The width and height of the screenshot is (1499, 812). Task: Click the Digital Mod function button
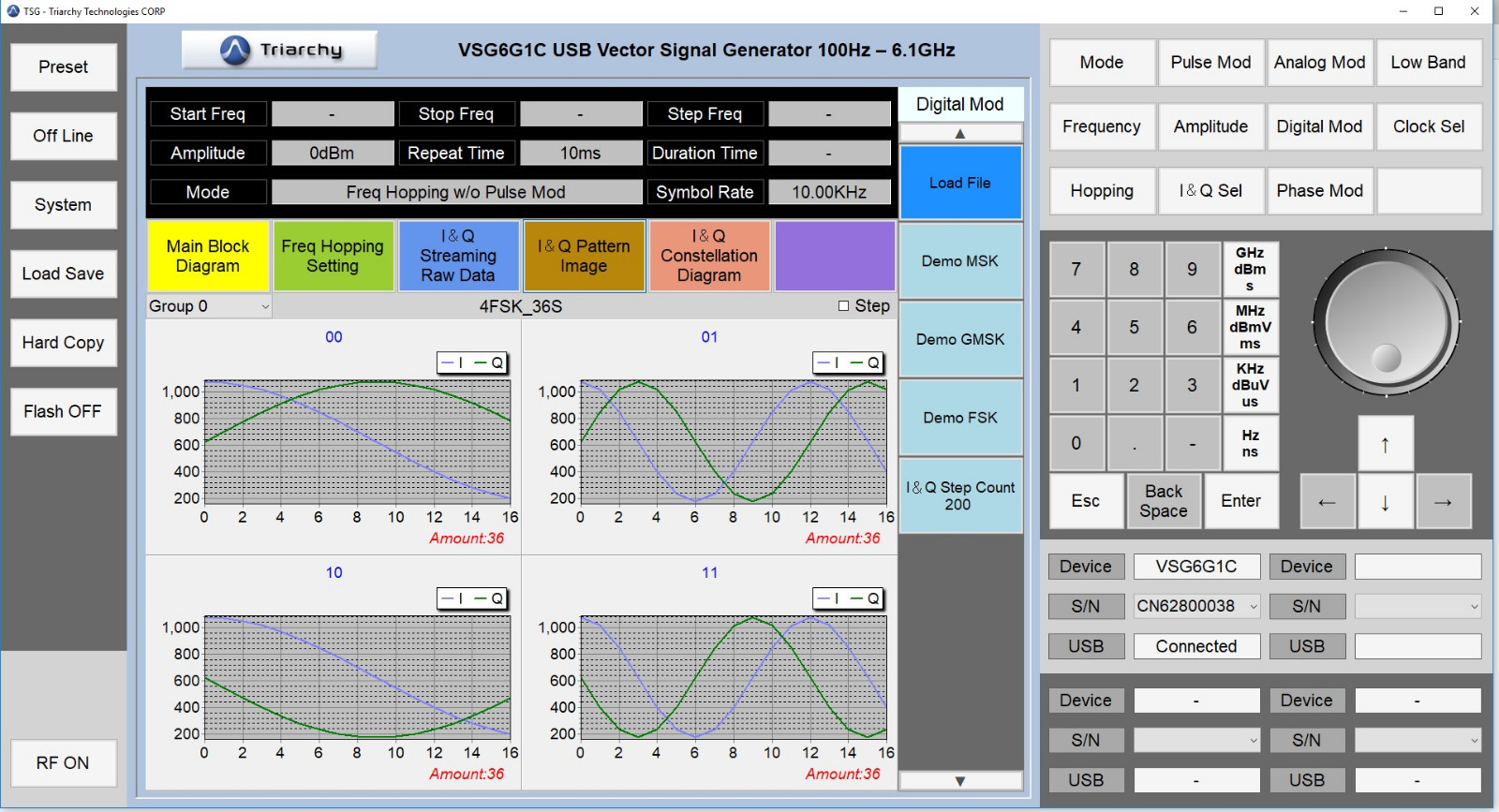(1320, 126)
